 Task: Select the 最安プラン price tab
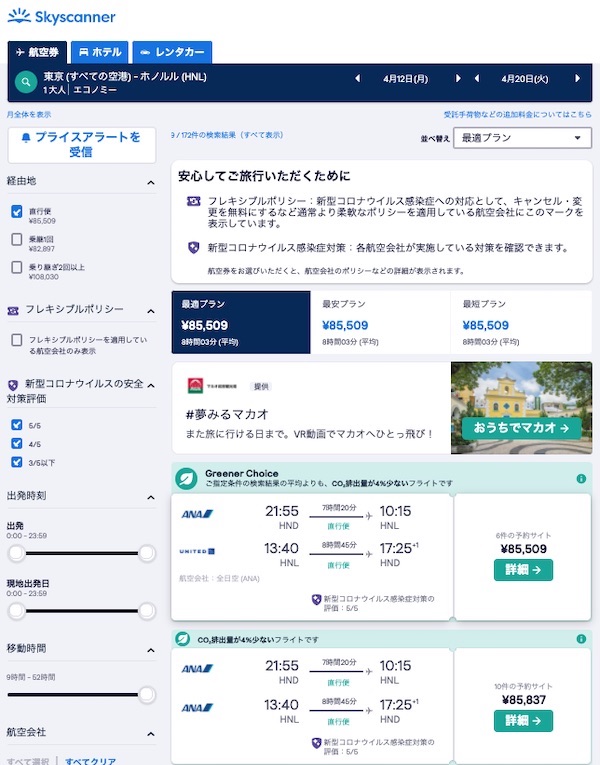(x=380, y=322)
